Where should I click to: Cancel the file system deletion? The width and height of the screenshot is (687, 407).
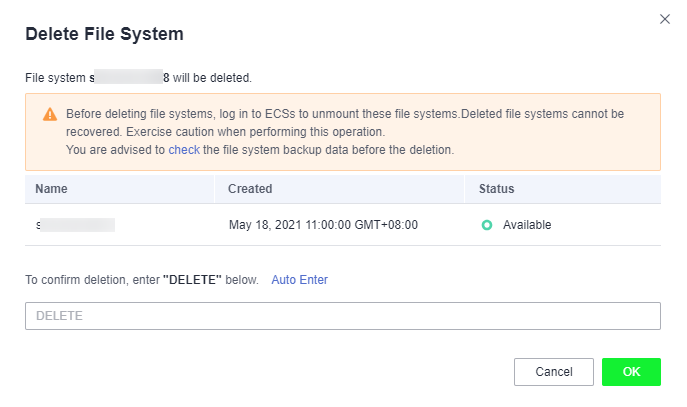pyautogui.click(x=554, y=372)
